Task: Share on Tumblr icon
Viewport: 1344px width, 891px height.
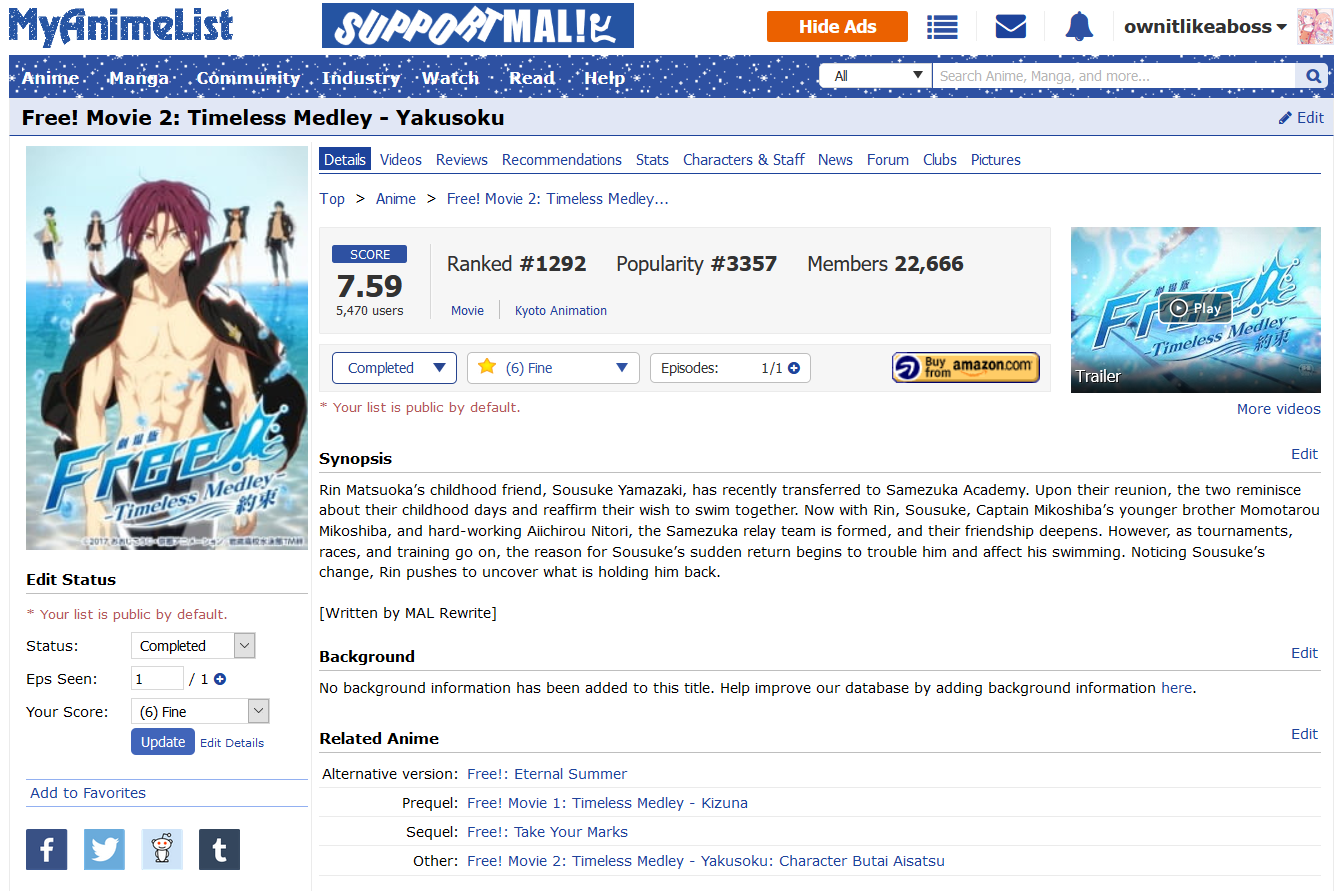Action: point(219,849)
